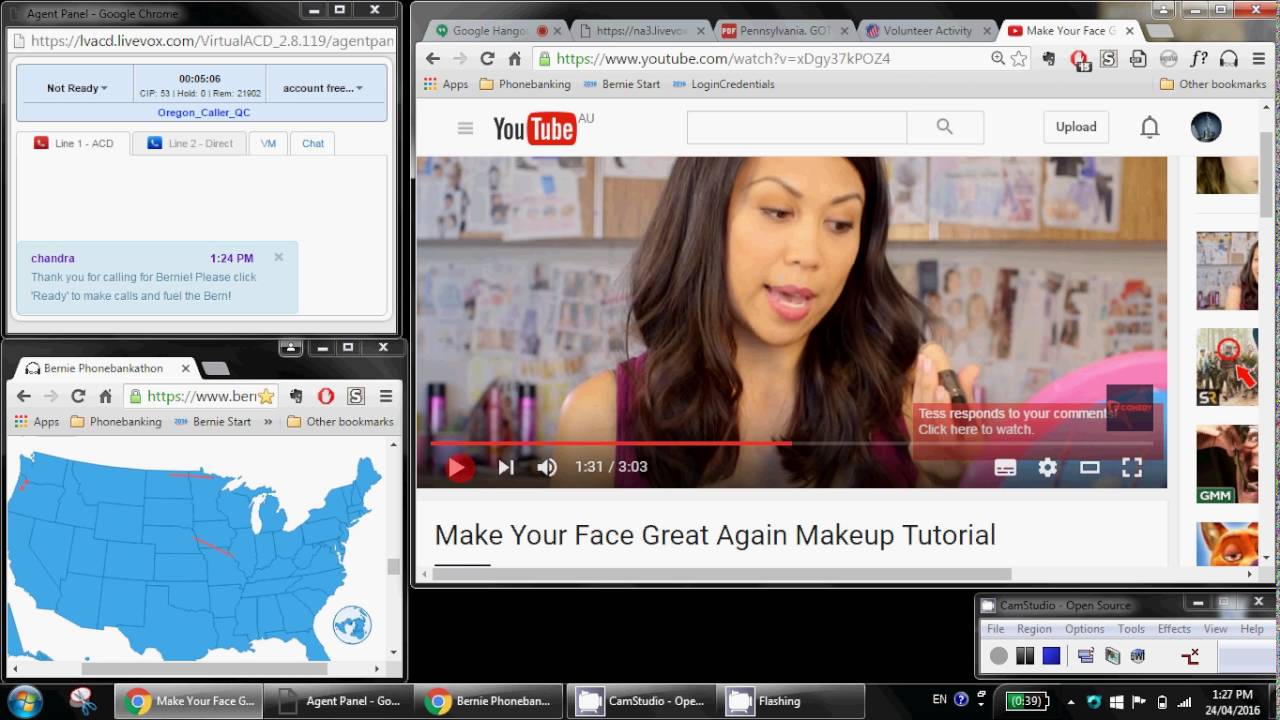Switch to Line 1 - ACD tab
The image size is (1280, 720).
(74, 143)
